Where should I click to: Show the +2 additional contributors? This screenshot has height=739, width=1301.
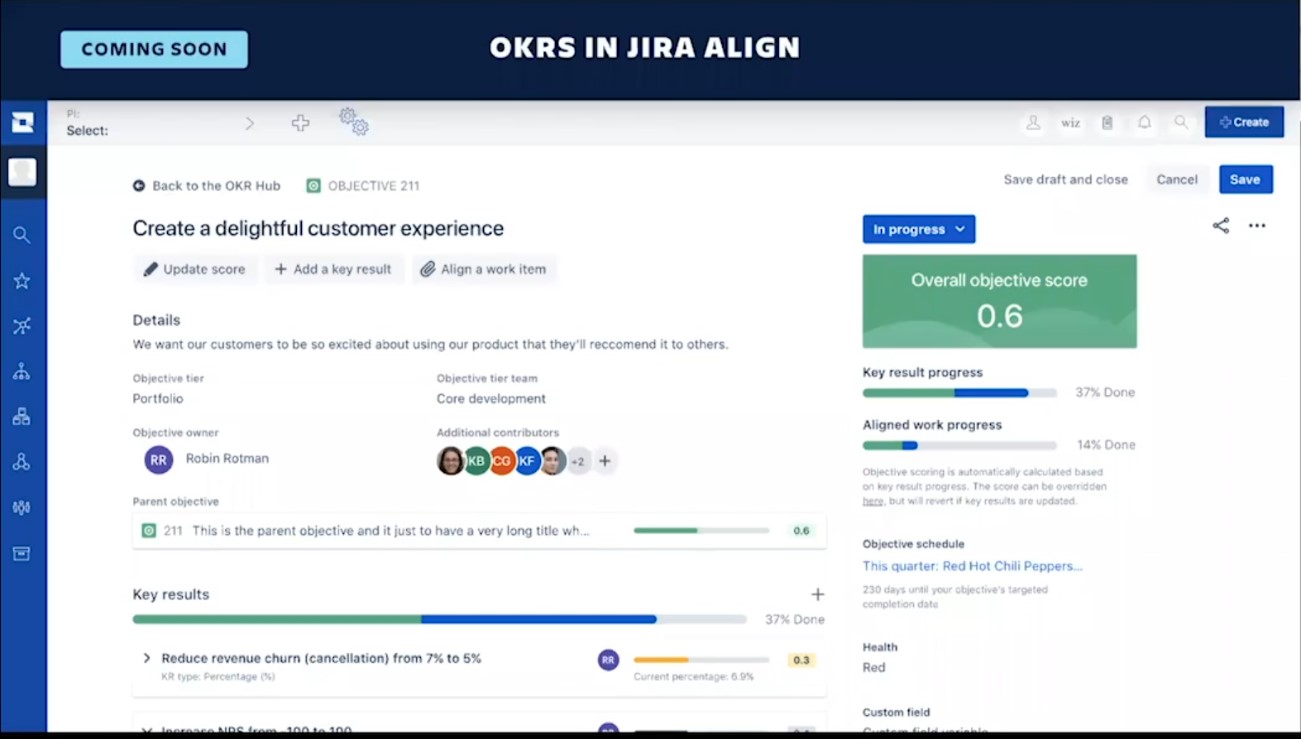578,461
